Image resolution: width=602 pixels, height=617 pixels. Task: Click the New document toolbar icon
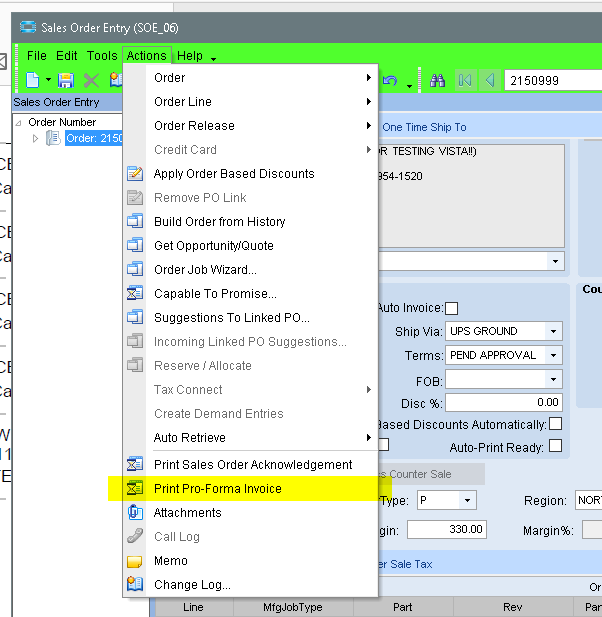tap(33, 80)
